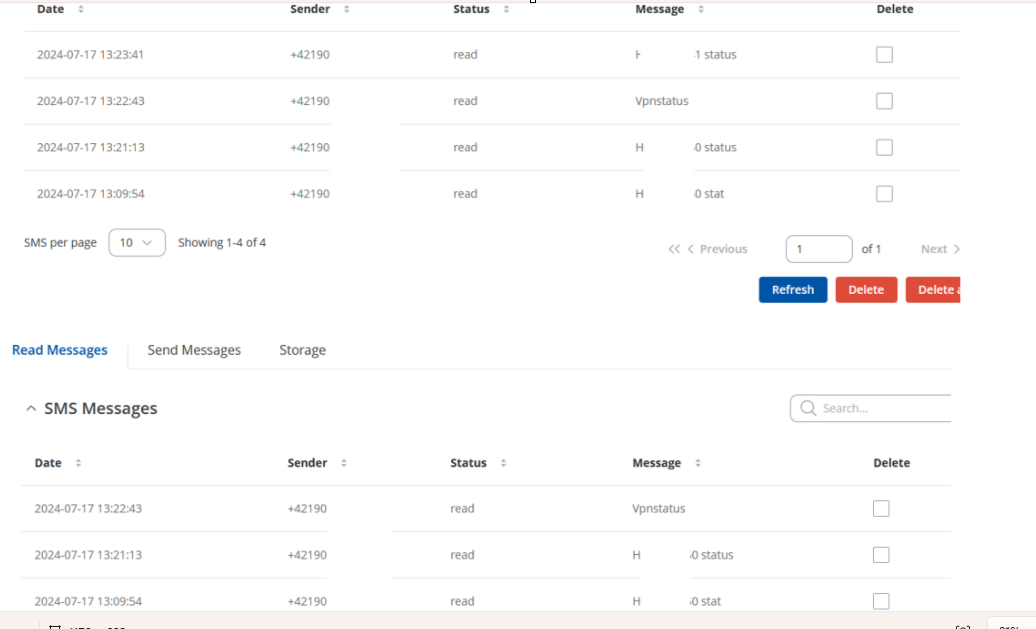Click Vpnstatus message under SMS Messages heading
The width and height of the screenshot is (1036, 629).
coord(659,509)
